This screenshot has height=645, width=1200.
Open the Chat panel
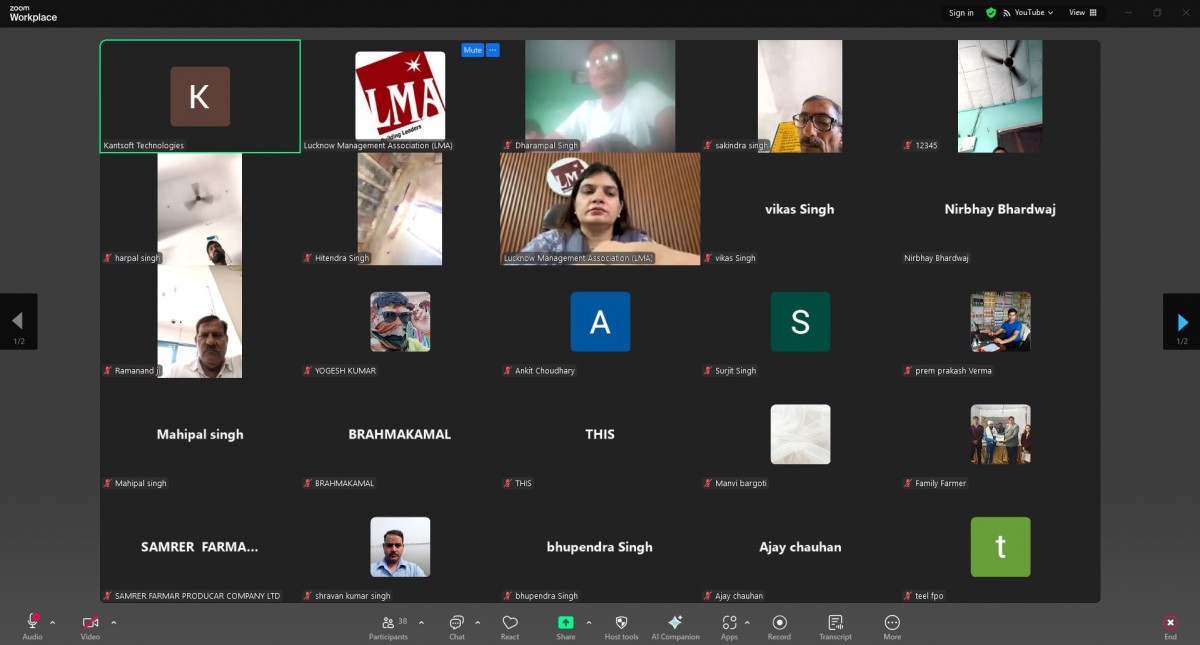456,627
